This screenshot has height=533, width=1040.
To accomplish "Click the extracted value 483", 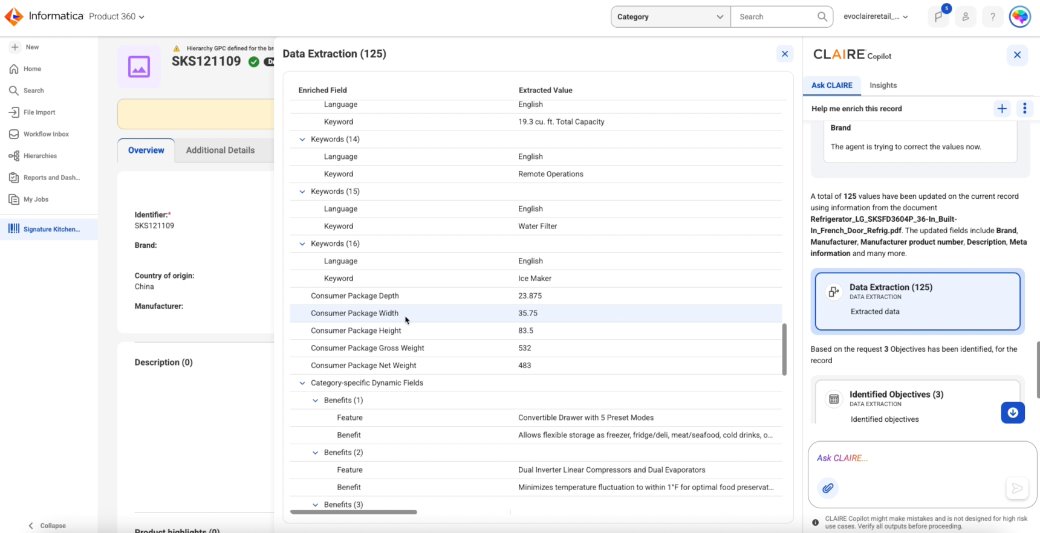I will (x=525, y=365).
